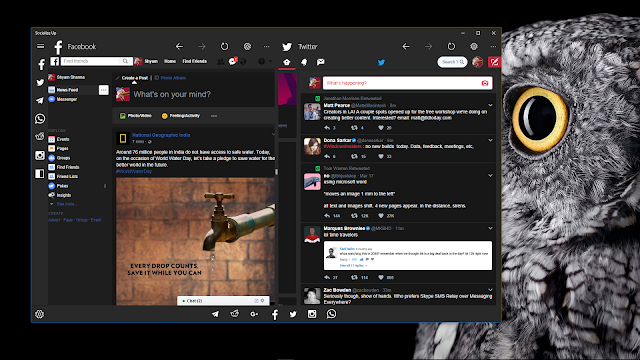Expand Matt Pearce tweet options chevron
Screen dimensions: 640x360
(x=490, y=105)
